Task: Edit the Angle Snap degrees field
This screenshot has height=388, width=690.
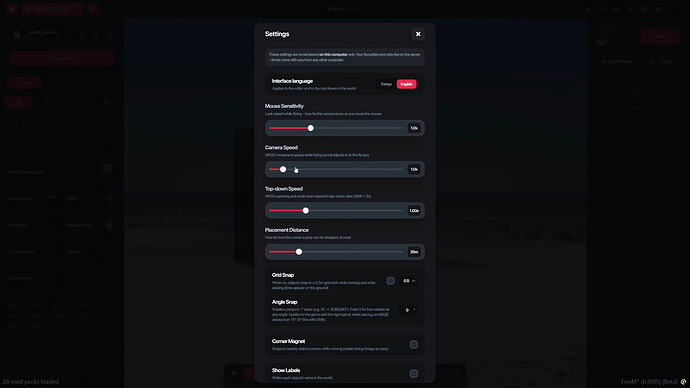Action: point(408,310)
